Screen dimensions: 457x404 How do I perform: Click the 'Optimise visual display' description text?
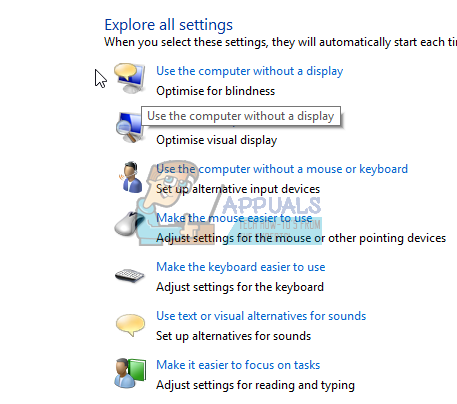pyautogui.click(x=216, y=140)
